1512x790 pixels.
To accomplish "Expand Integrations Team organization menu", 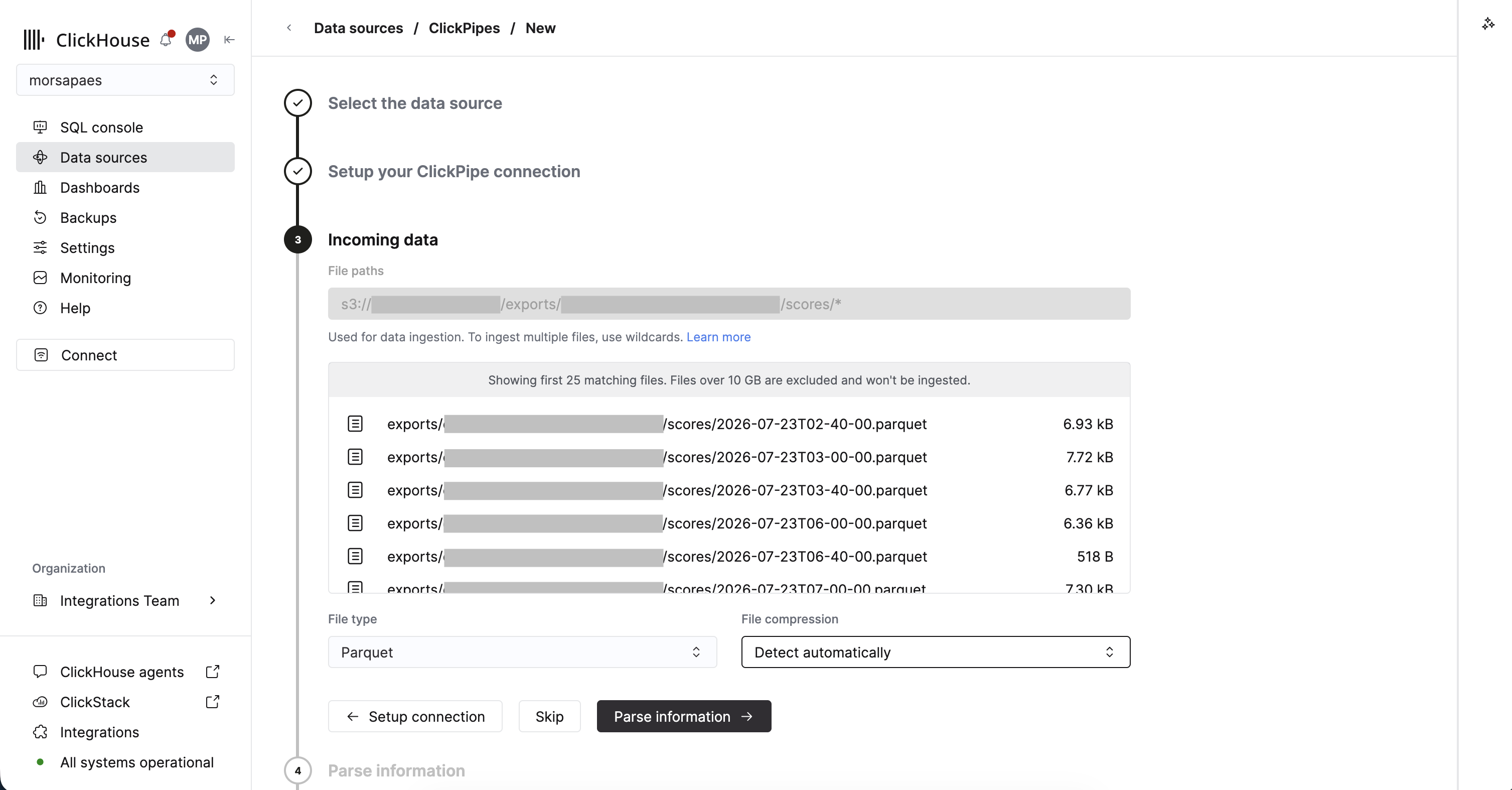I will pos(125,600).
